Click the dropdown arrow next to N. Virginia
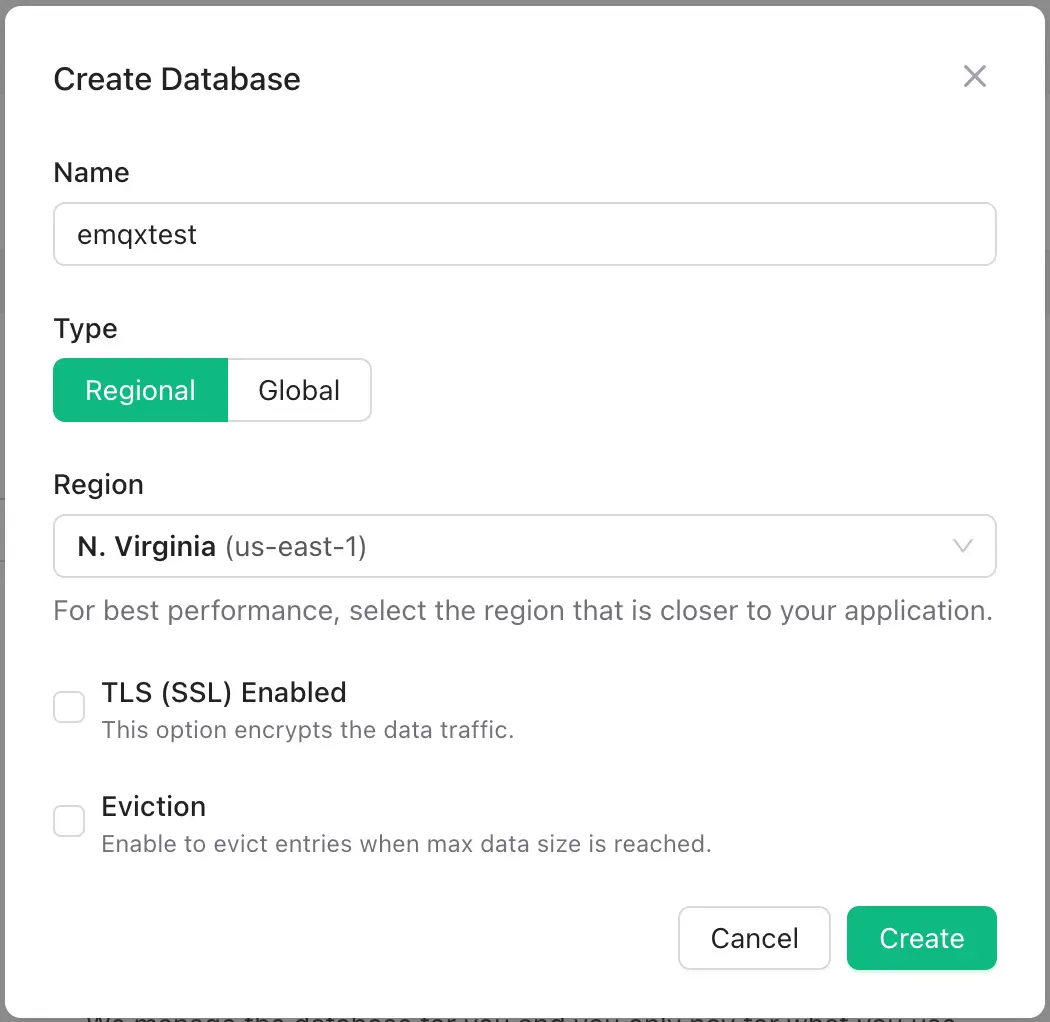 962,546
